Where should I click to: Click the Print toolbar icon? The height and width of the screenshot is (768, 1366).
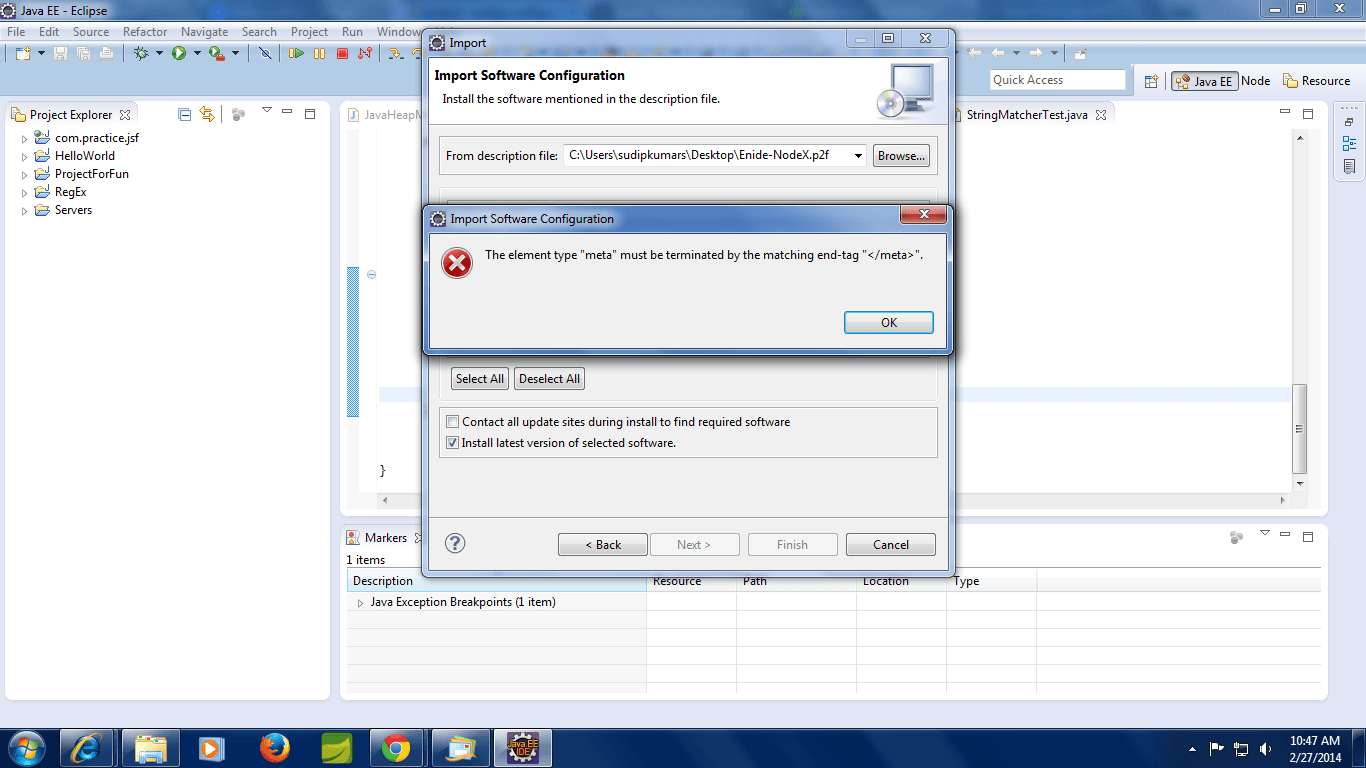click(106, 53)
